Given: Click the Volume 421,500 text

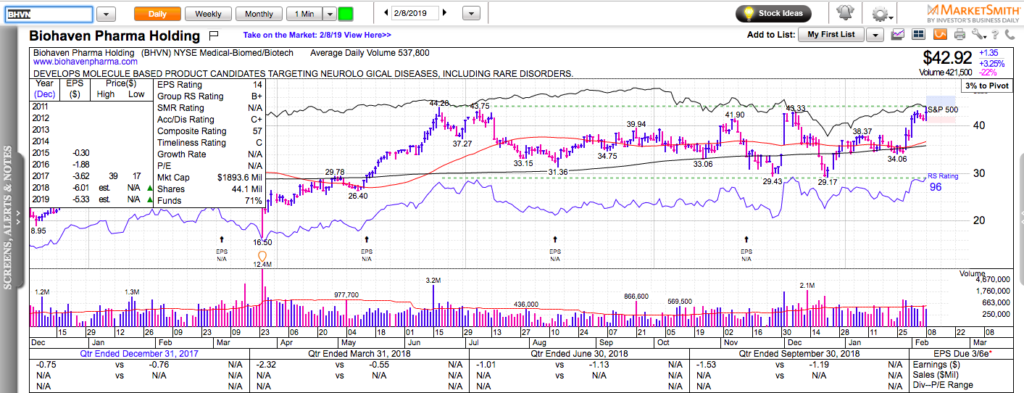Looking at the screenshot, I should (x=945, y=72).
